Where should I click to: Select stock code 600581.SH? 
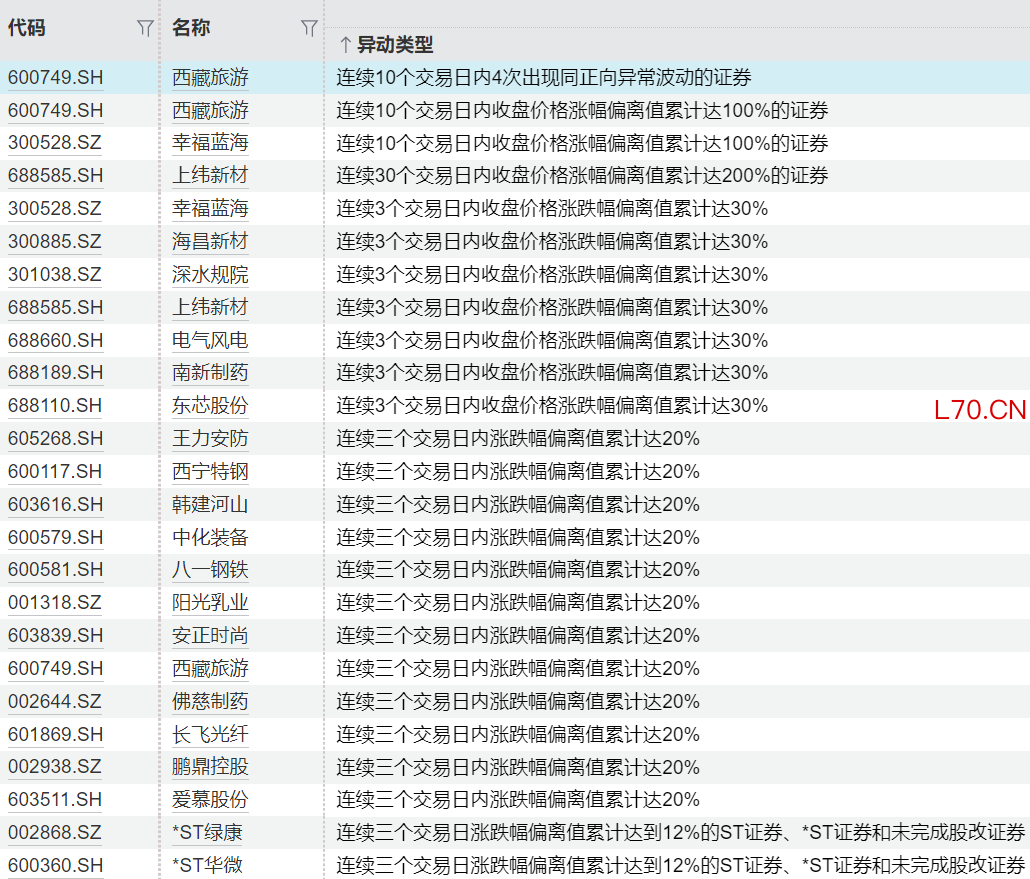pyautogui.click(x=55, y=569)
